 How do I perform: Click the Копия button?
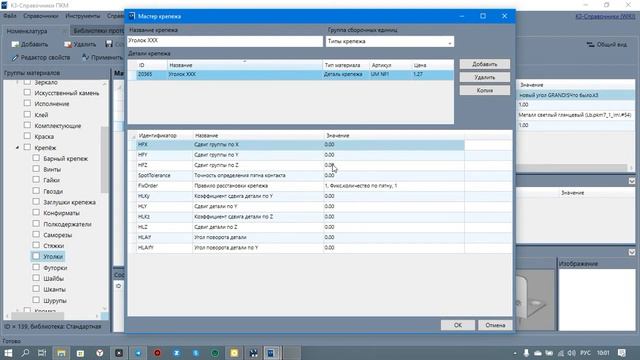[484, 90]
